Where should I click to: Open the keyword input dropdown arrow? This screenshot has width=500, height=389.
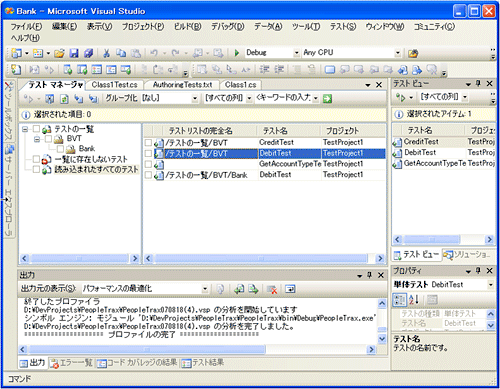(315, 99)
